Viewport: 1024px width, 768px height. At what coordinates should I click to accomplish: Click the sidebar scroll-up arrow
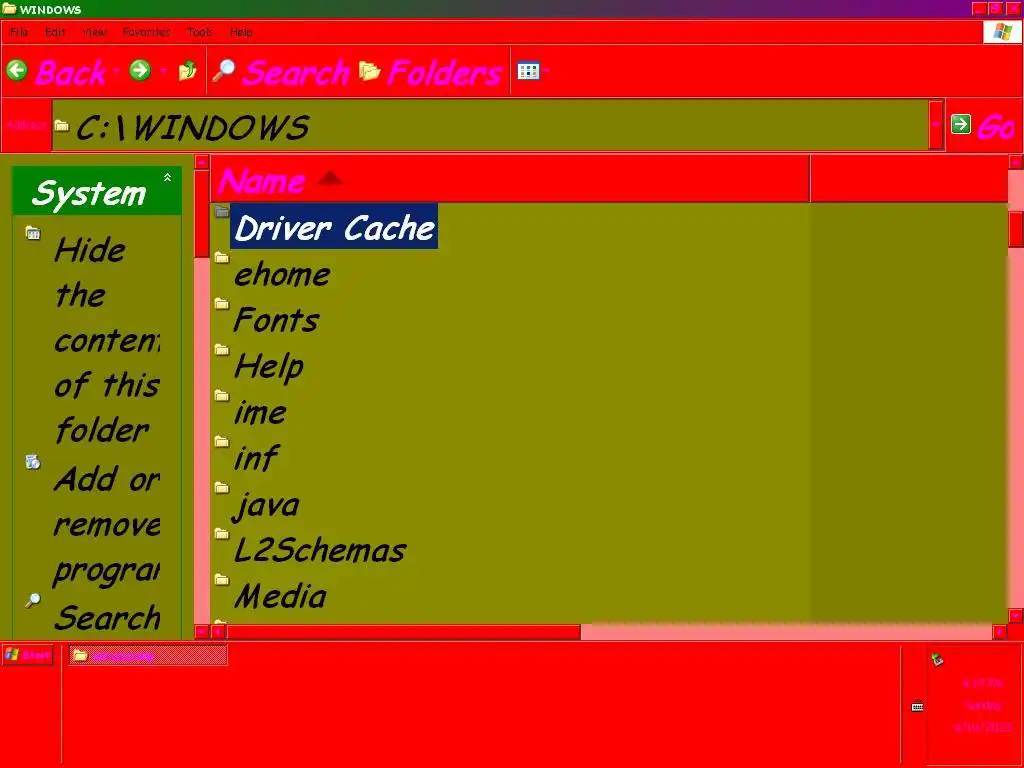tap(202, 162)
